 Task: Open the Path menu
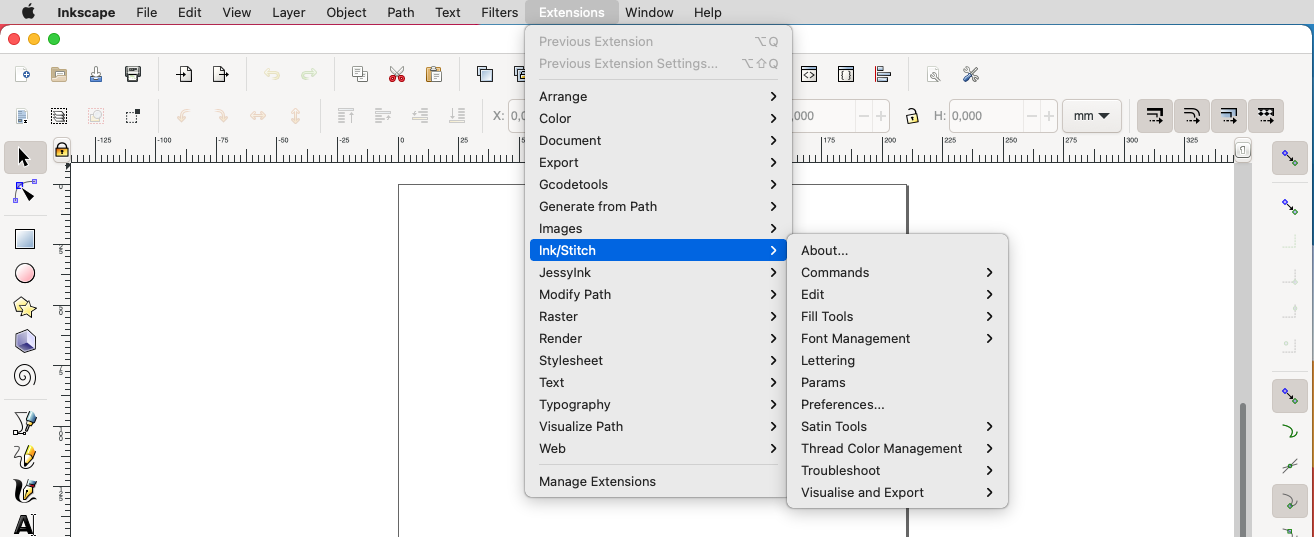pyautogui.click(x=400, y=12)
